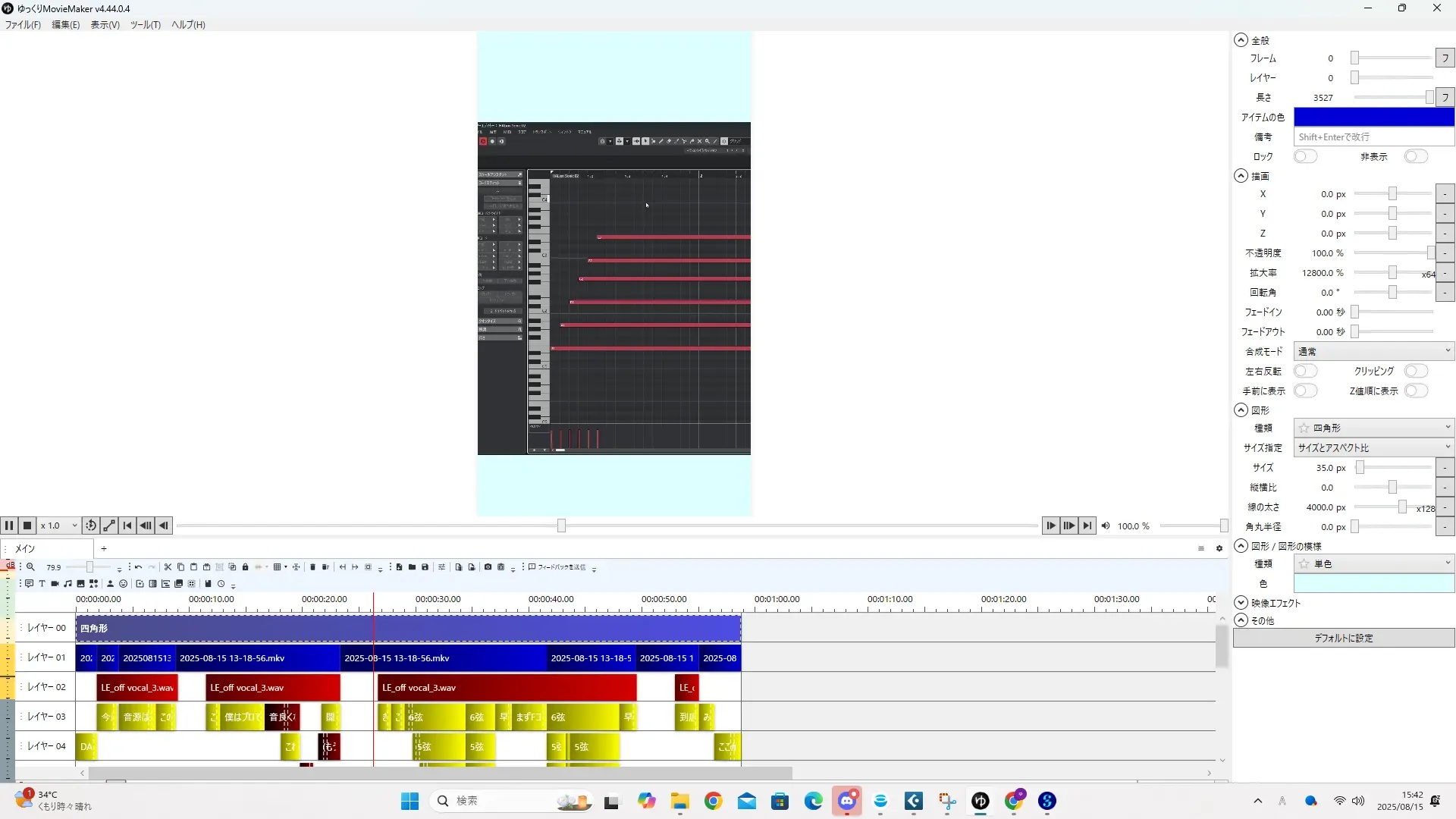Click the デフォルトに設定 button

pyautogui.click(x=1343, y=638)
